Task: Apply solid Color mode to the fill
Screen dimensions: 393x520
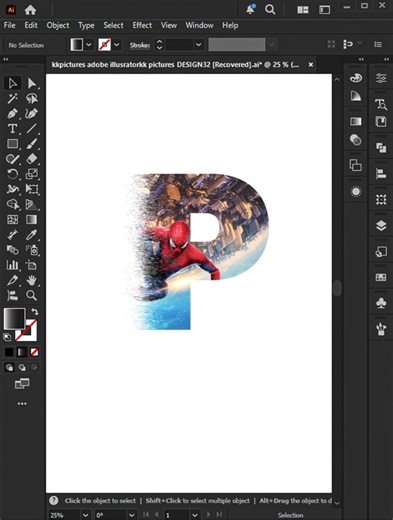Action: click(9, 352)
